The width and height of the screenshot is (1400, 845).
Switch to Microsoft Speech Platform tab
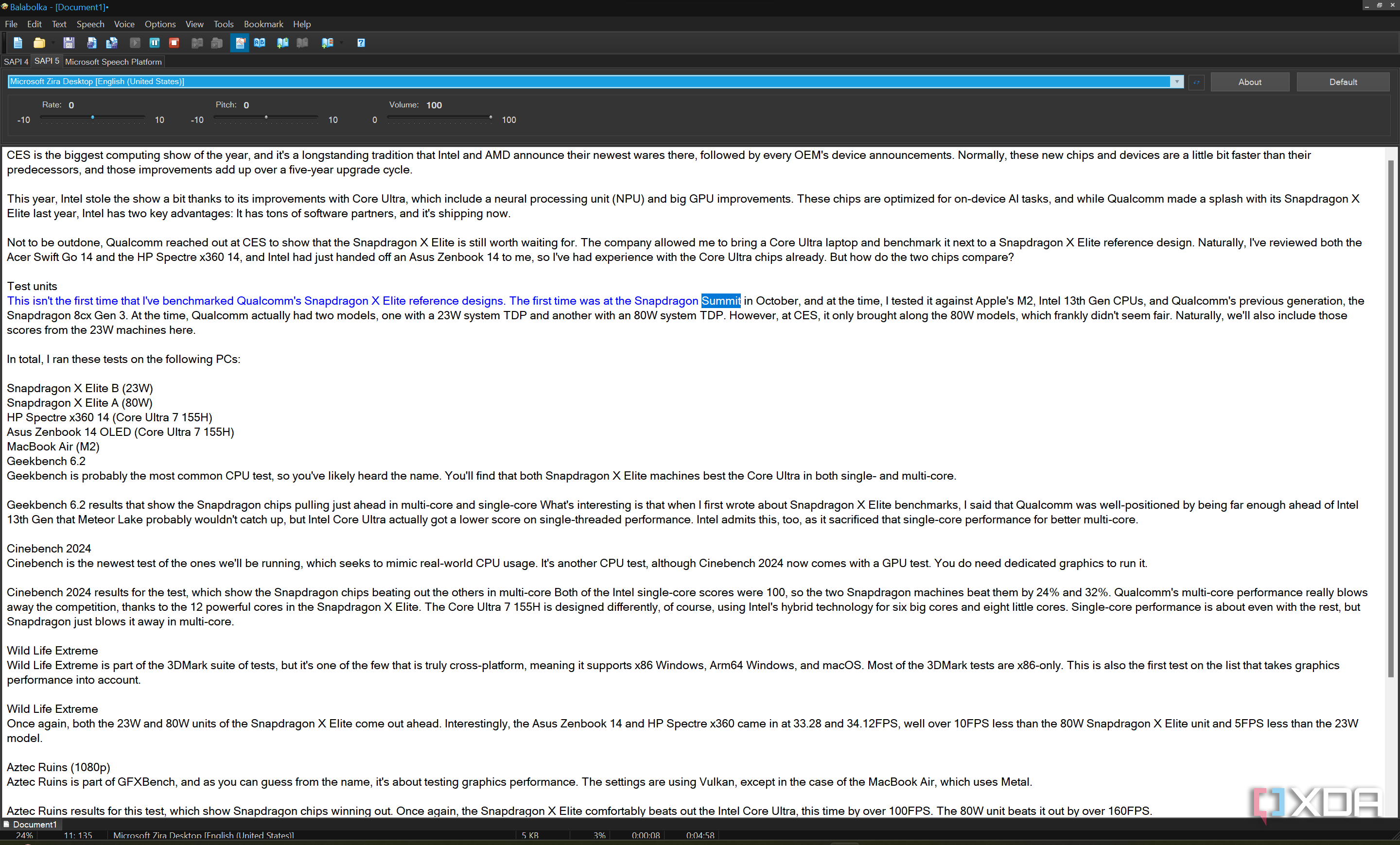[113, 61]
